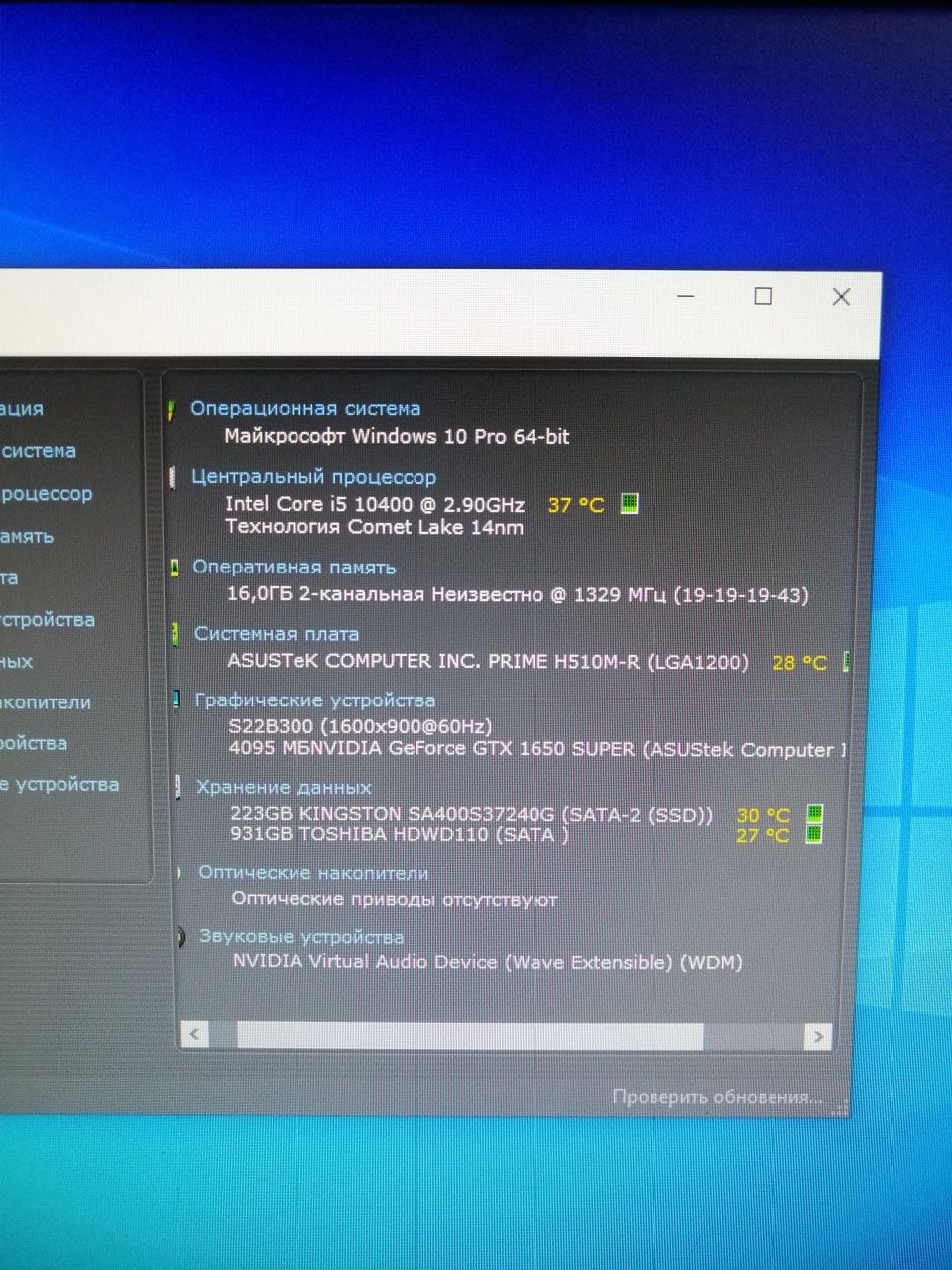The image size is (952, 1270).
Task: Click the Toshiba HDD temperature icon beside 27 °C
Action: (x=814, y=834)
